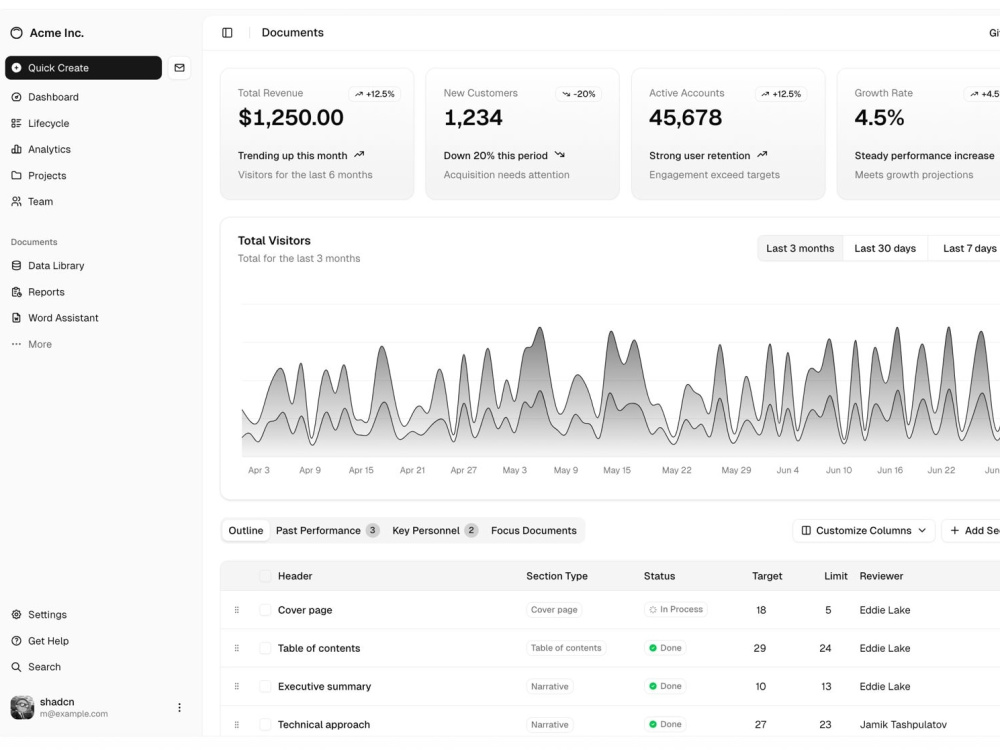Click the Reports clipboard icon
Viewport: 1000px width, 750px height.
[17, 292]
